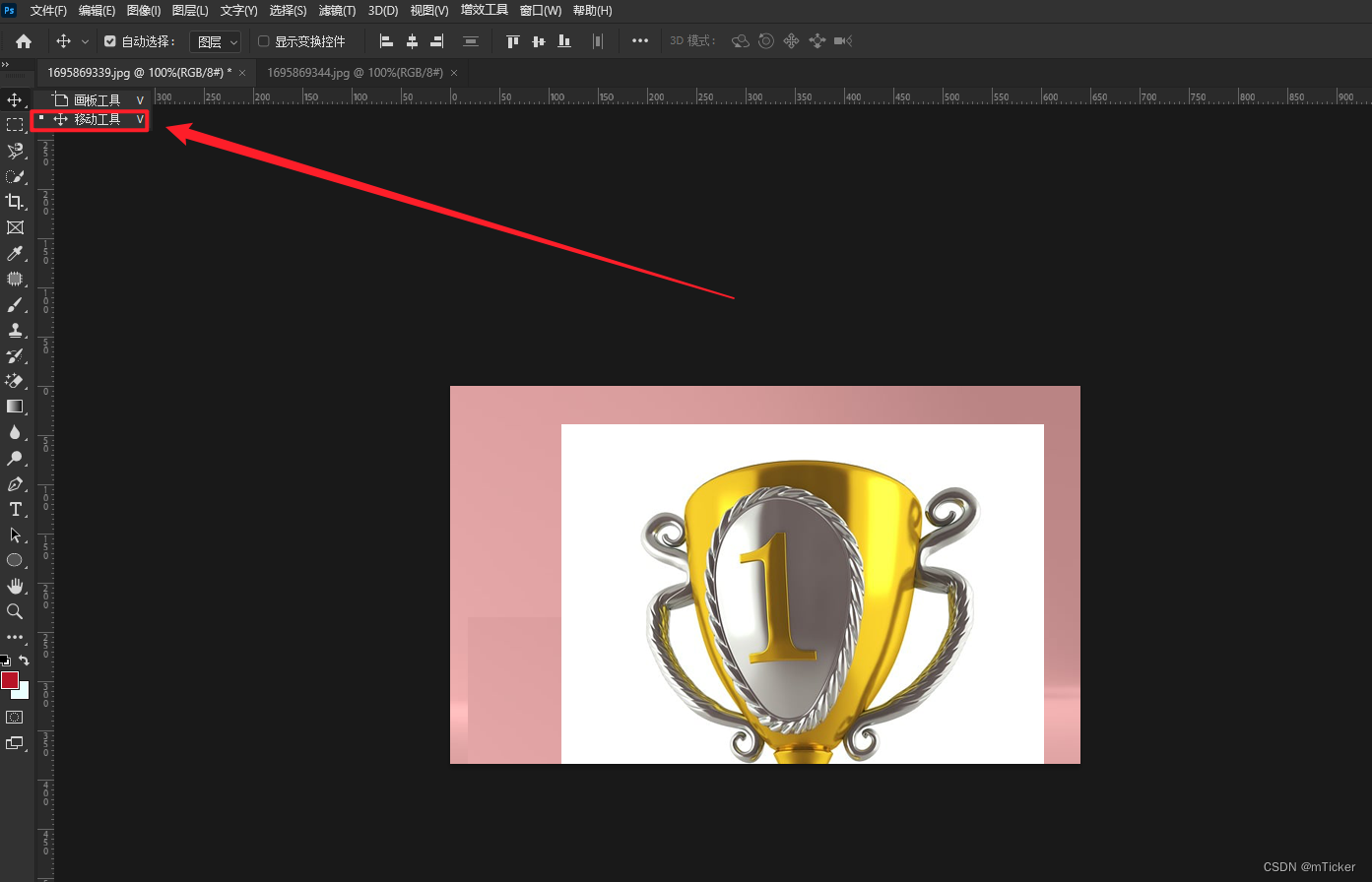Image resolution: width=1372 pixels, height=882 pixels.
Task: Select the Brush tool
Action: (15, 304)
